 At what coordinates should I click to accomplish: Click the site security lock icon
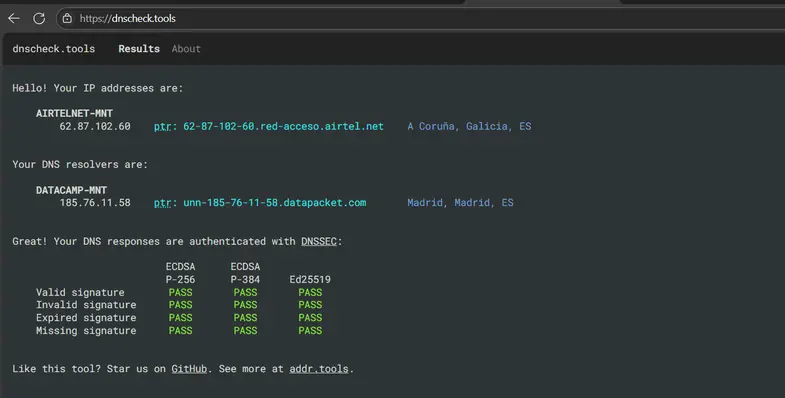[67, 19]
